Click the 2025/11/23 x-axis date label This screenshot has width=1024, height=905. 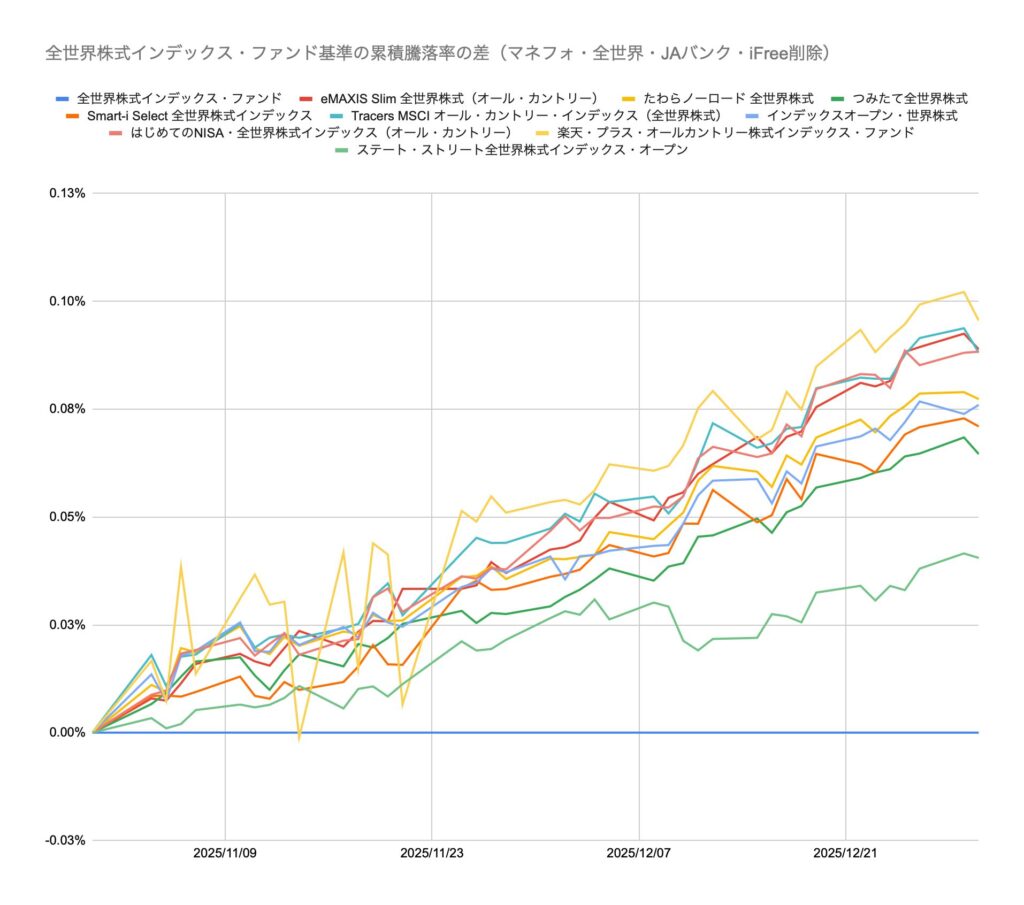(x=432, y=854)
